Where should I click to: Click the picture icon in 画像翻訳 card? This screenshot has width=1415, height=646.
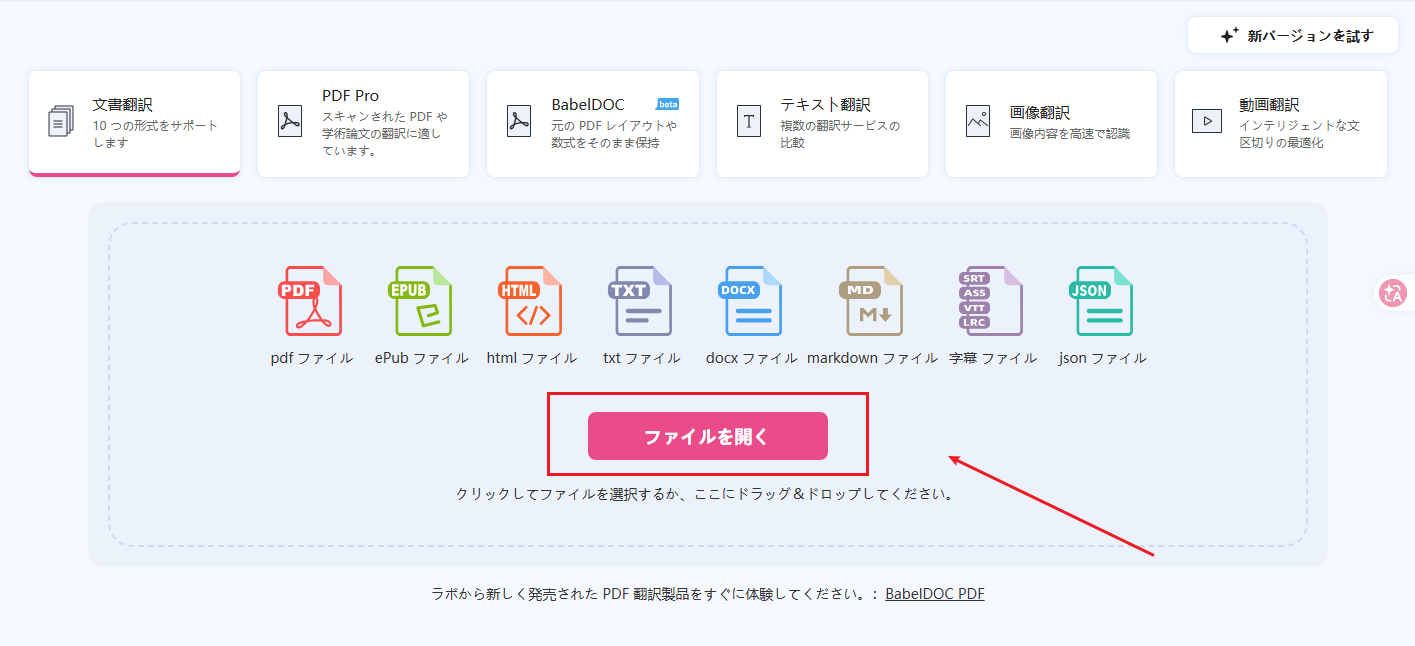(x=977, y=121)
